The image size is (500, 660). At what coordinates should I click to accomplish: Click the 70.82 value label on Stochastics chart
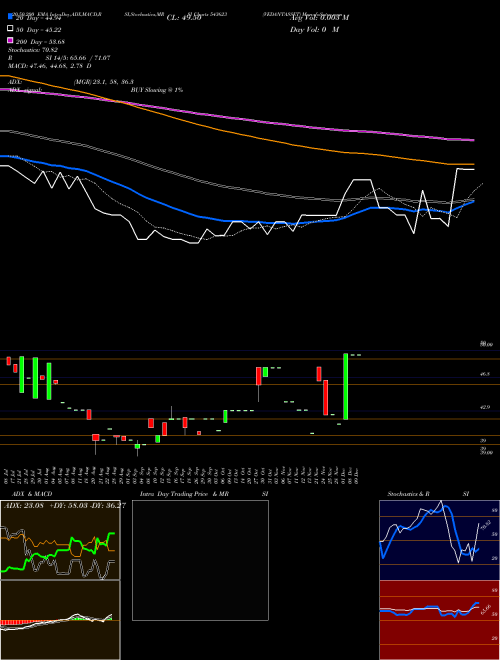(484, 525)
